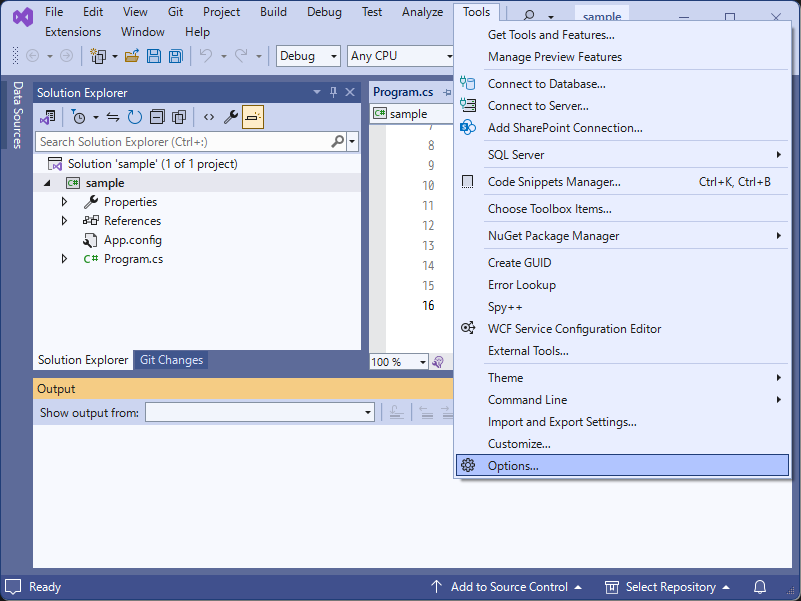Click Sync with Active Document icon
This screenshot has height=601, width=801.
click(113, 118)
